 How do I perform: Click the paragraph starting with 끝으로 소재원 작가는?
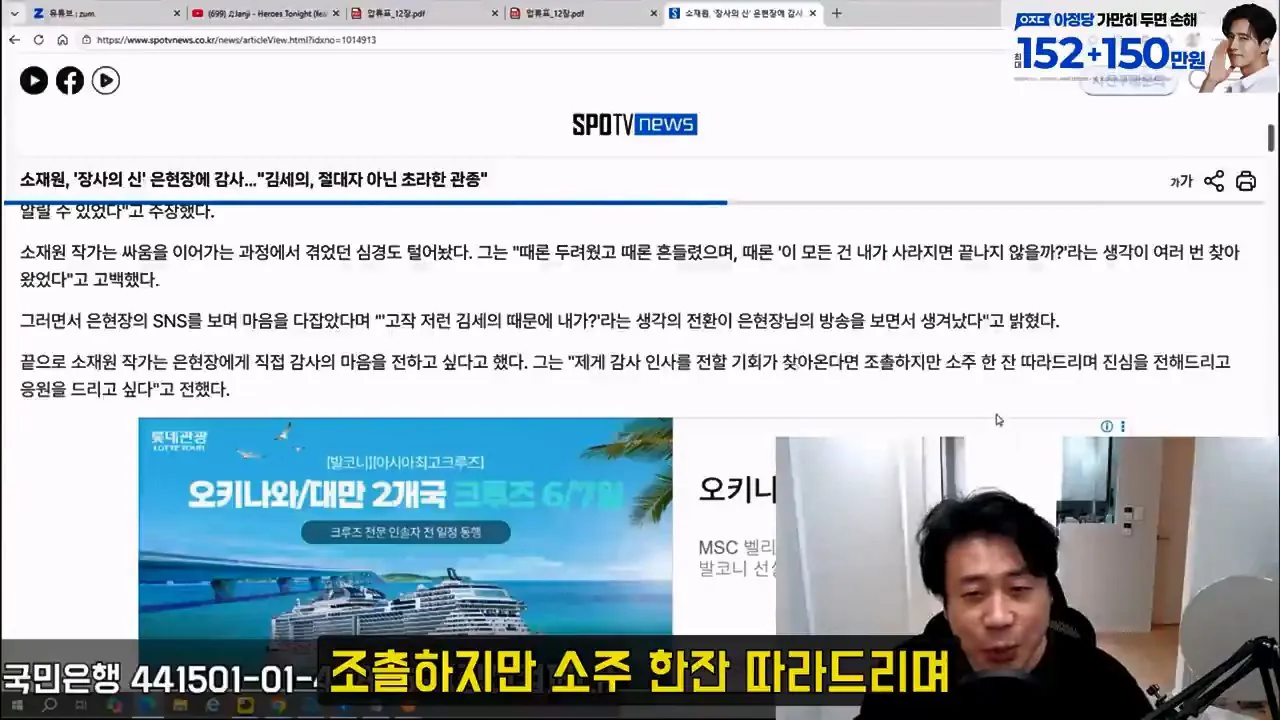625,375
